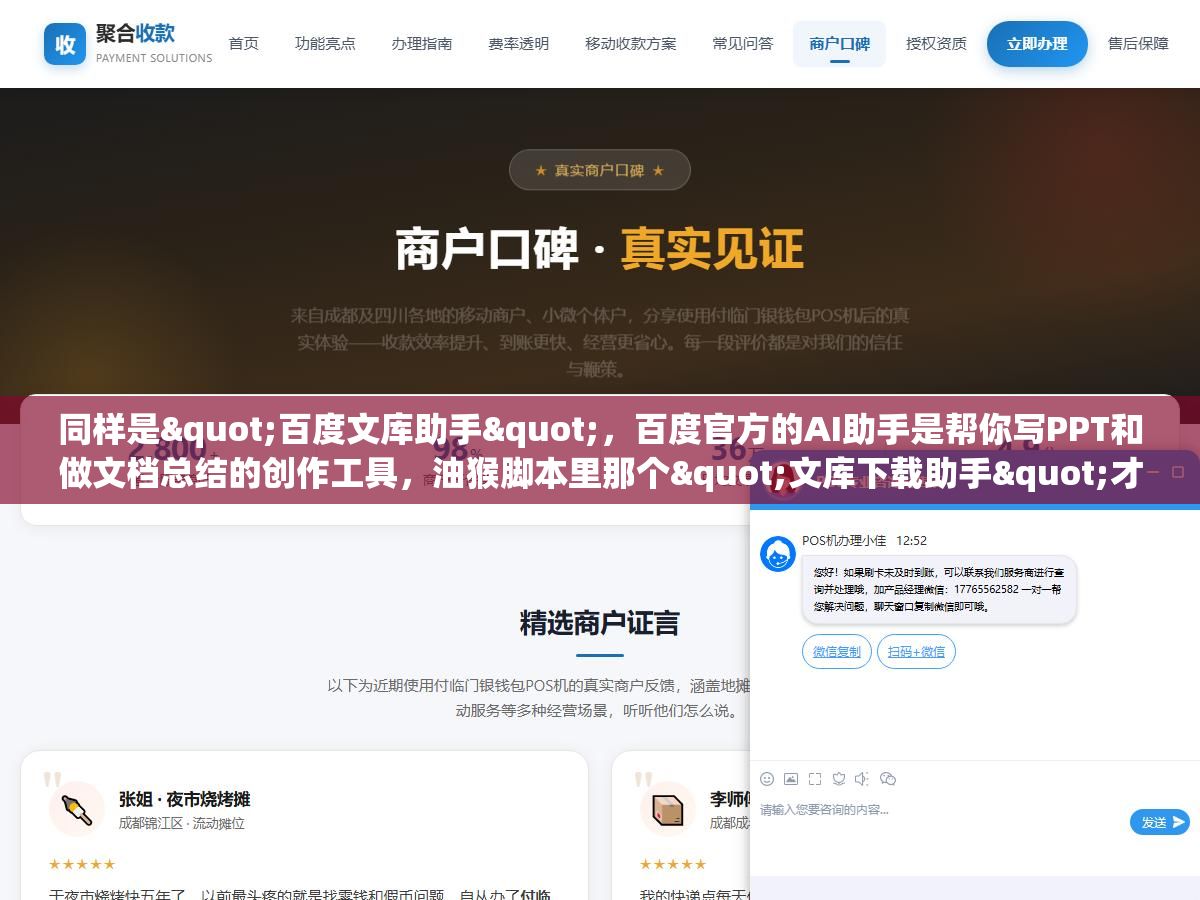Click the send image icon in chat
The image size is (1200, 900).
click(791, 779)
